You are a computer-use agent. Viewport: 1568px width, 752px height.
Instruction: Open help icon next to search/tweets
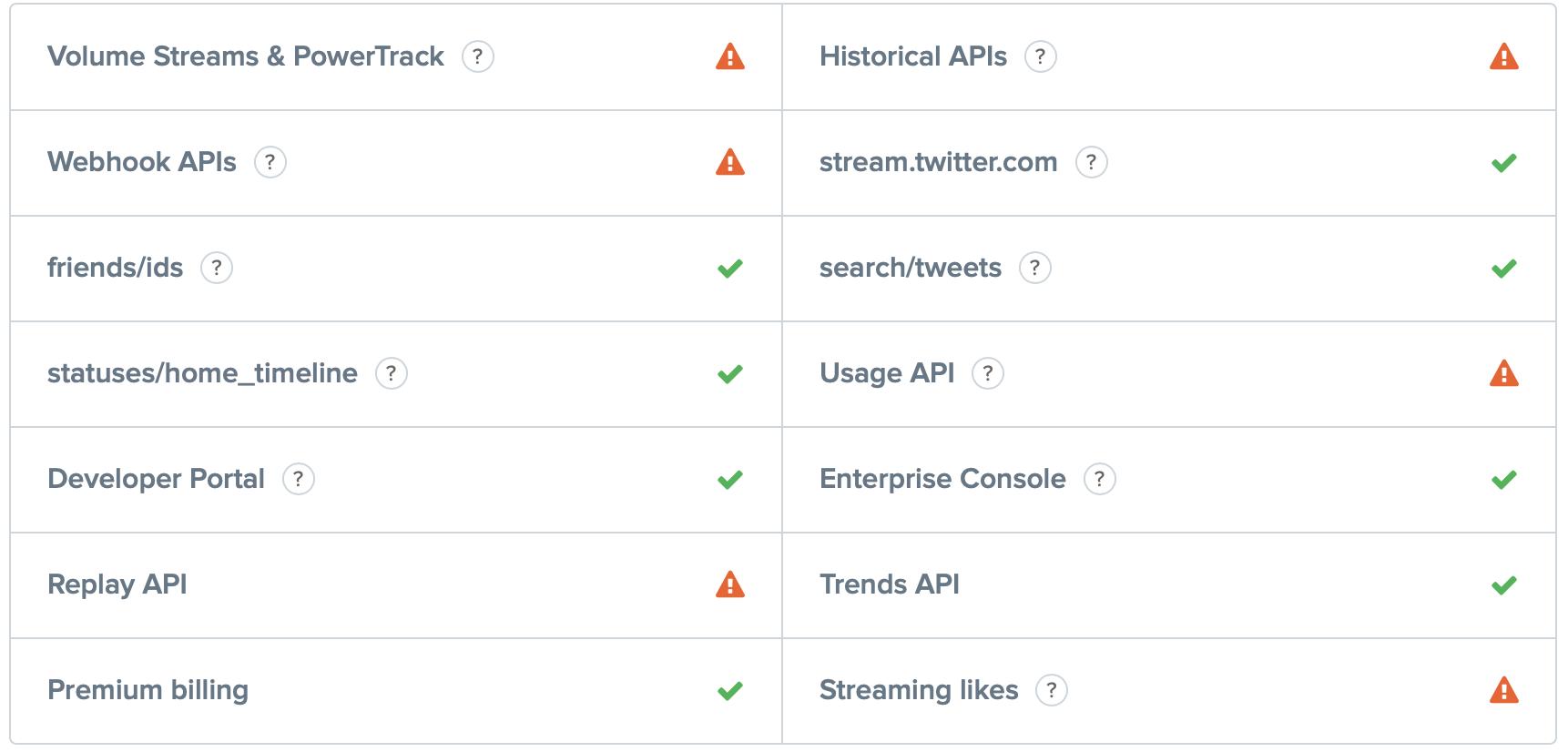pos(1034,268)
